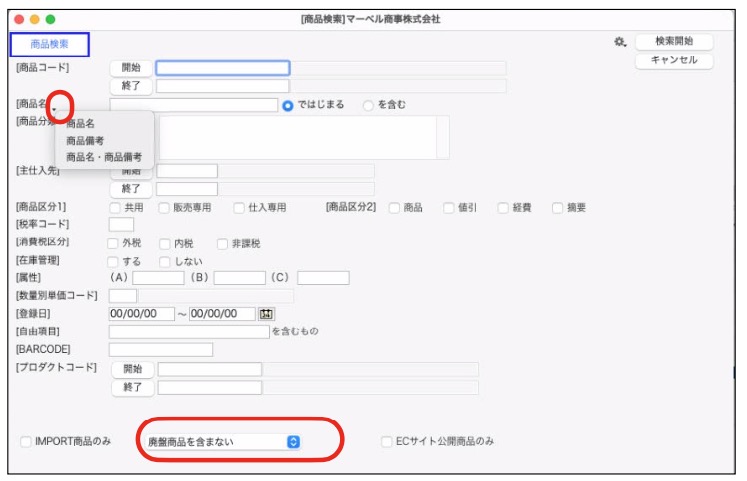Enable the IMPORT商品のみ checkbox
The image size is (747, 481).
[x=27, y=441]
